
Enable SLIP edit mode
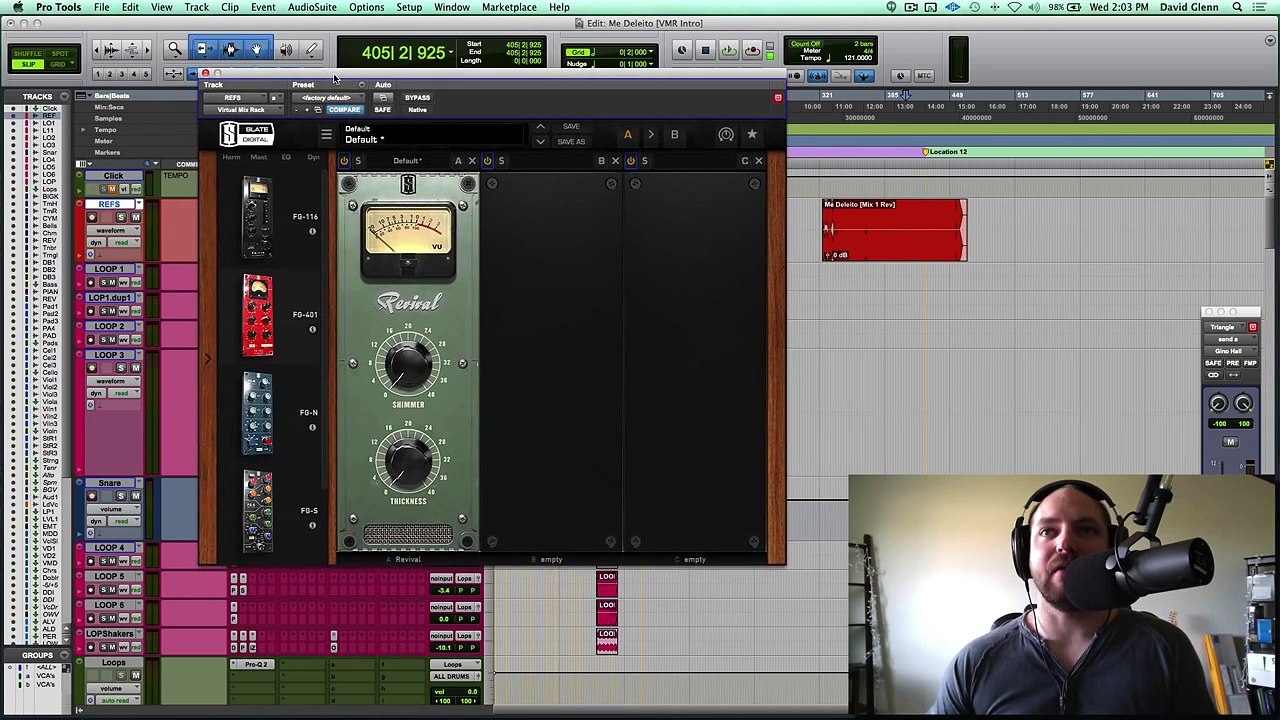[x=28, y=64]
